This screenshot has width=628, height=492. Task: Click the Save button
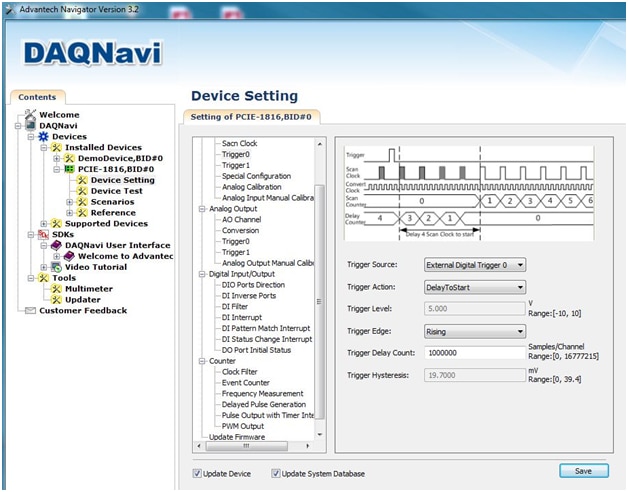click(584, 471)
